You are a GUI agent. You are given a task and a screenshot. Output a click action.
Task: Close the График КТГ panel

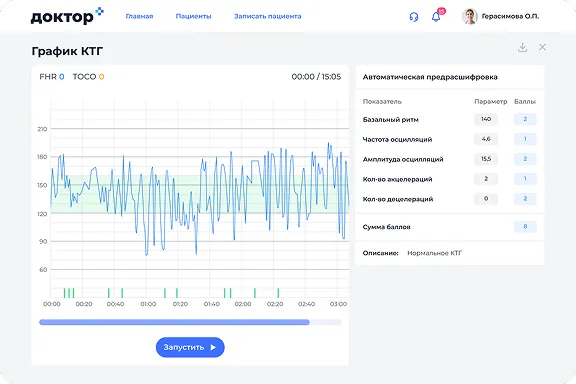542,47
